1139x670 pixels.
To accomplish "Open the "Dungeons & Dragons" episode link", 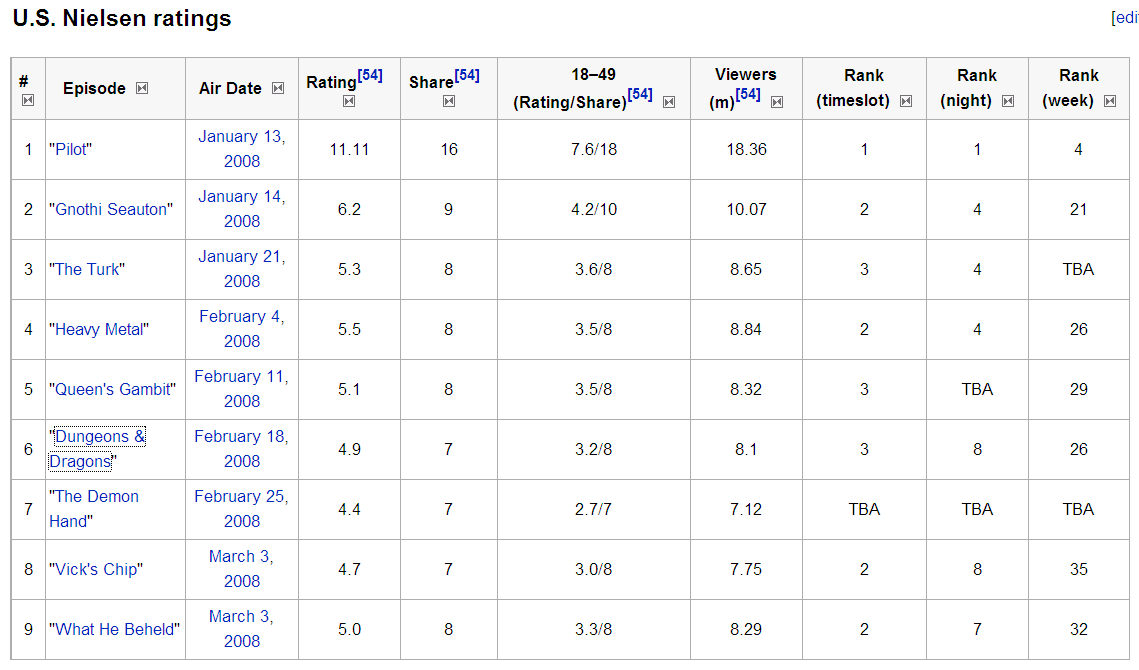I will [97, 449].
